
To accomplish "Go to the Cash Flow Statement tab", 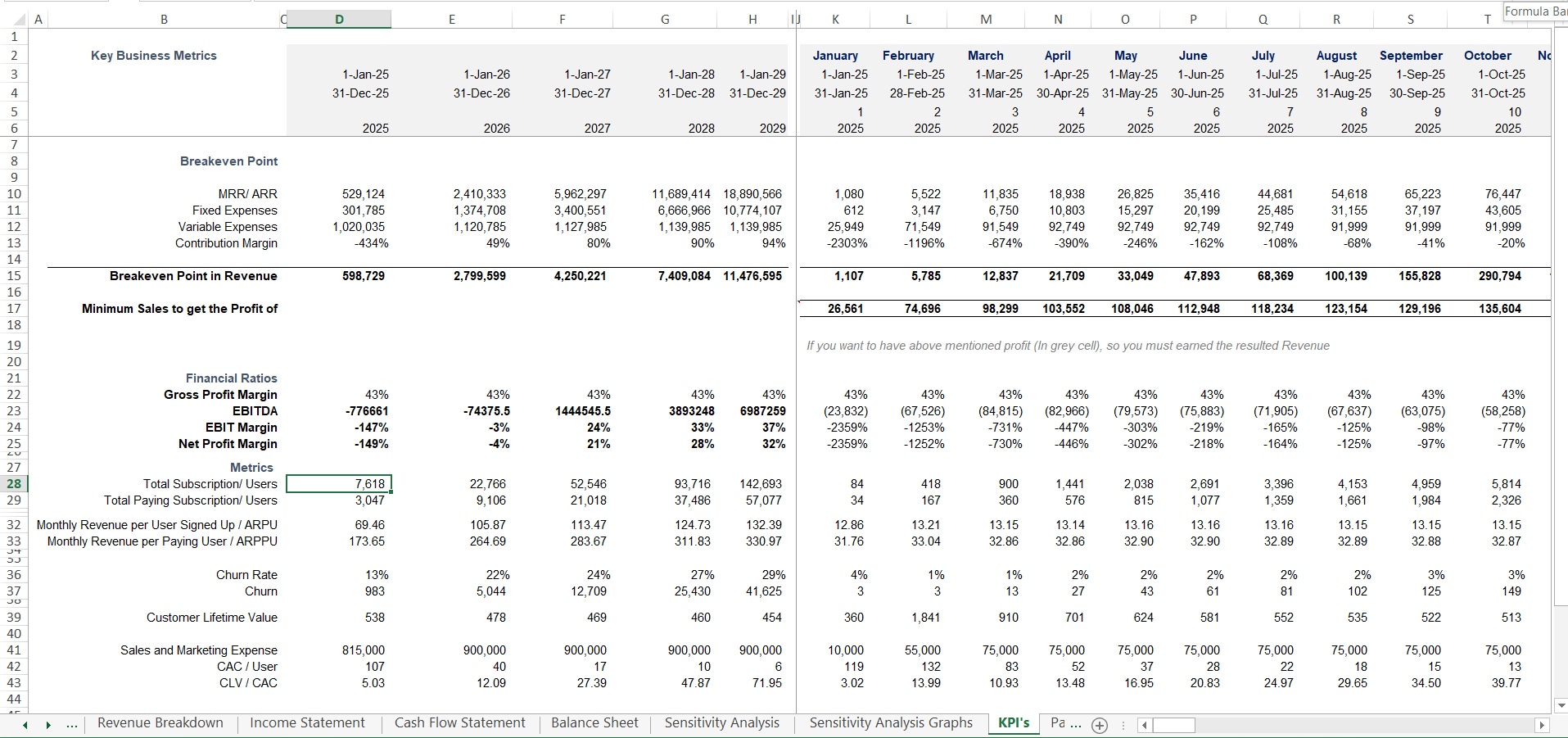I will (459, 723).
